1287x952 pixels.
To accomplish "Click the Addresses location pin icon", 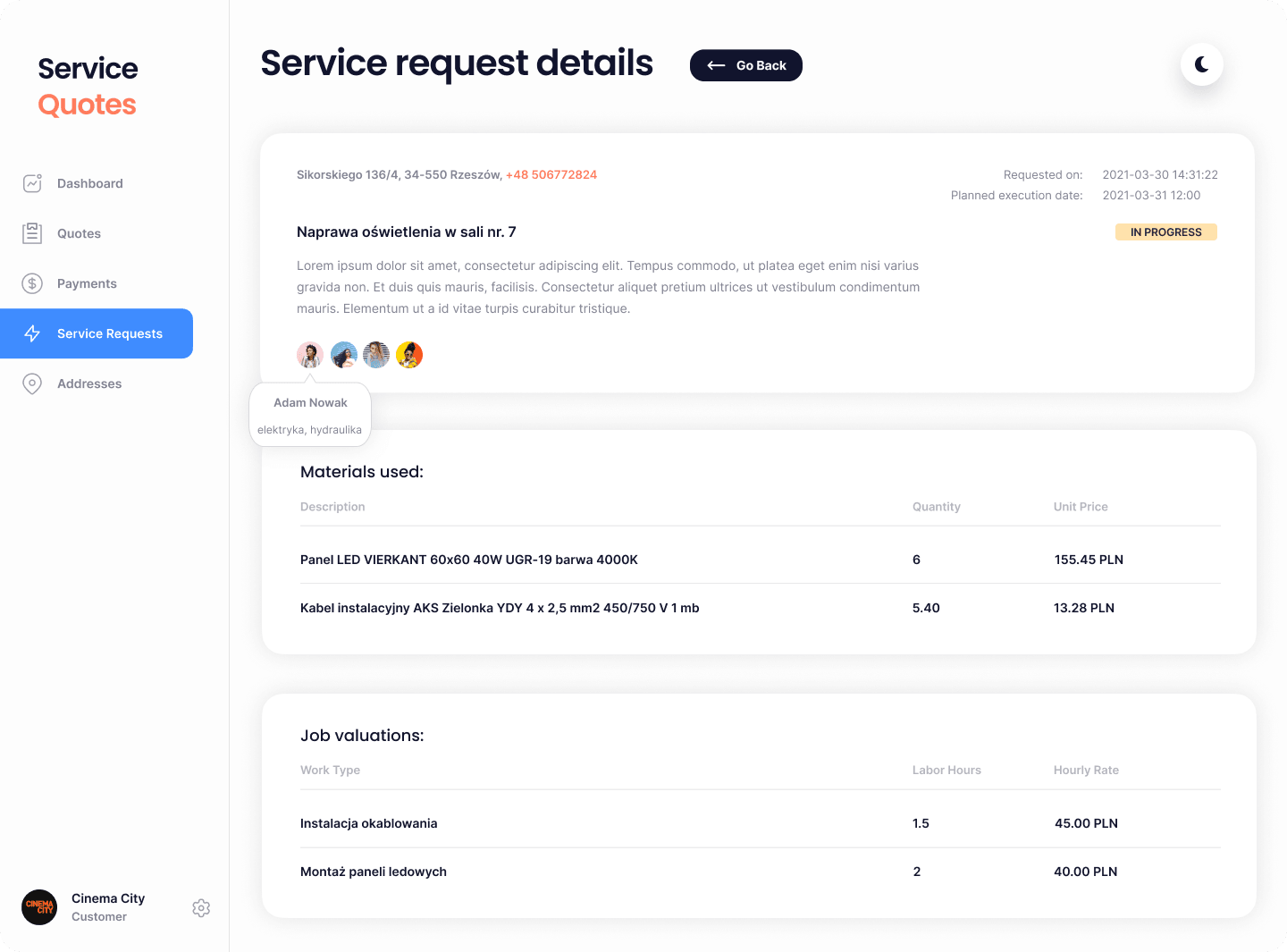I will [33, 383].
